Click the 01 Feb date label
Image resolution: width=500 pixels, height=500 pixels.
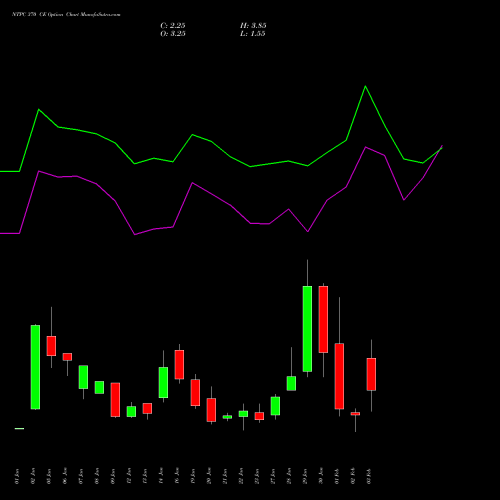[337, 476]
